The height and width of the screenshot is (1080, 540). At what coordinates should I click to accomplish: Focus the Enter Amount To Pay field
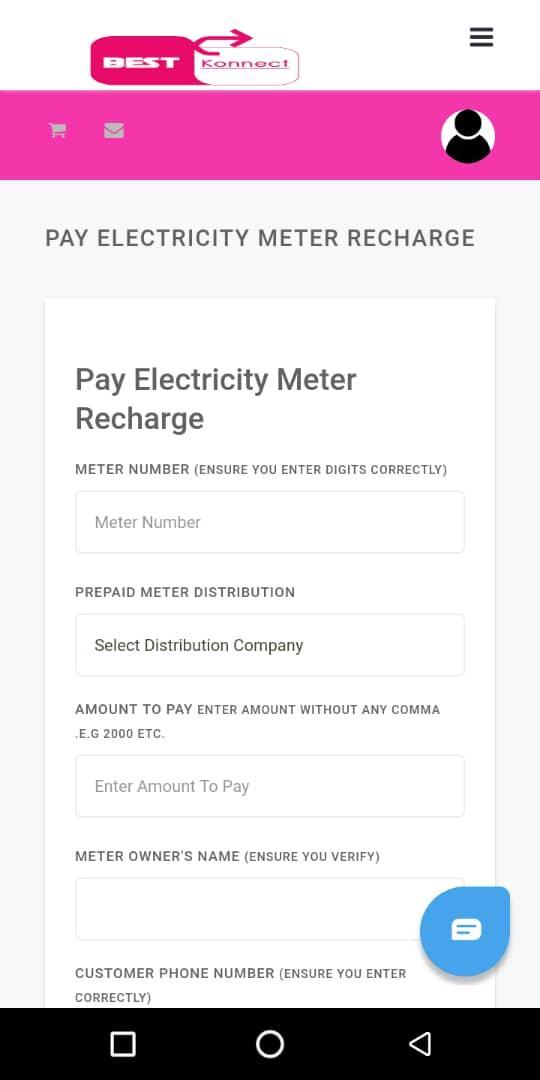click(270, 786)
